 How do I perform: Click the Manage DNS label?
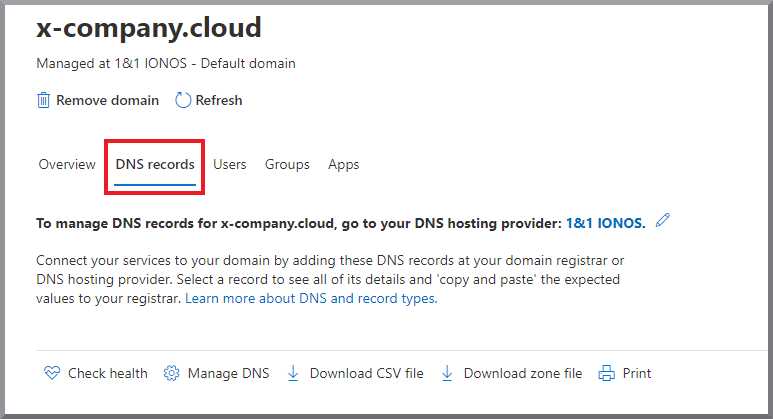(228, 373)
